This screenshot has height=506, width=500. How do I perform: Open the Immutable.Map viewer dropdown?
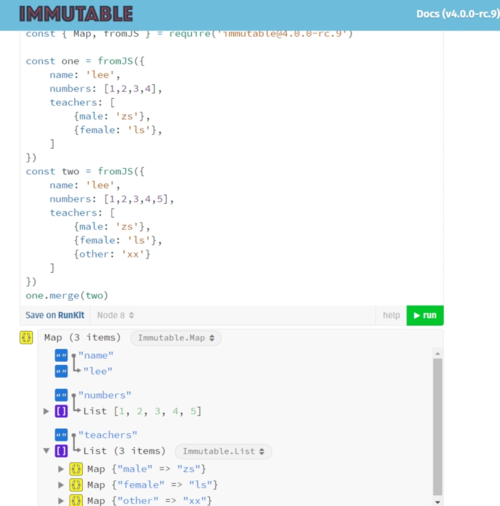click(x=176, y=338)
